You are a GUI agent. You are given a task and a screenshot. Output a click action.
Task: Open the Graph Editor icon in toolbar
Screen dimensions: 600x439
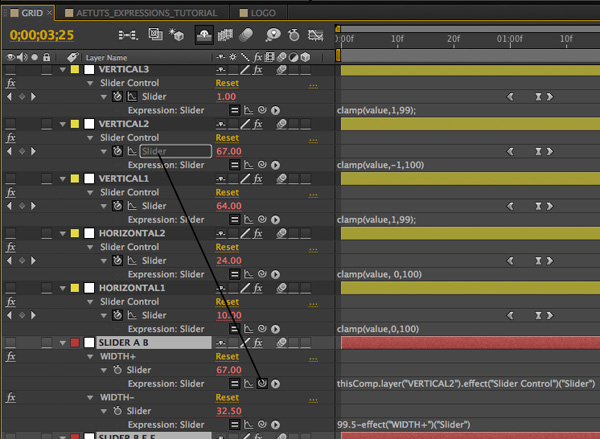[x=315, y=35]
